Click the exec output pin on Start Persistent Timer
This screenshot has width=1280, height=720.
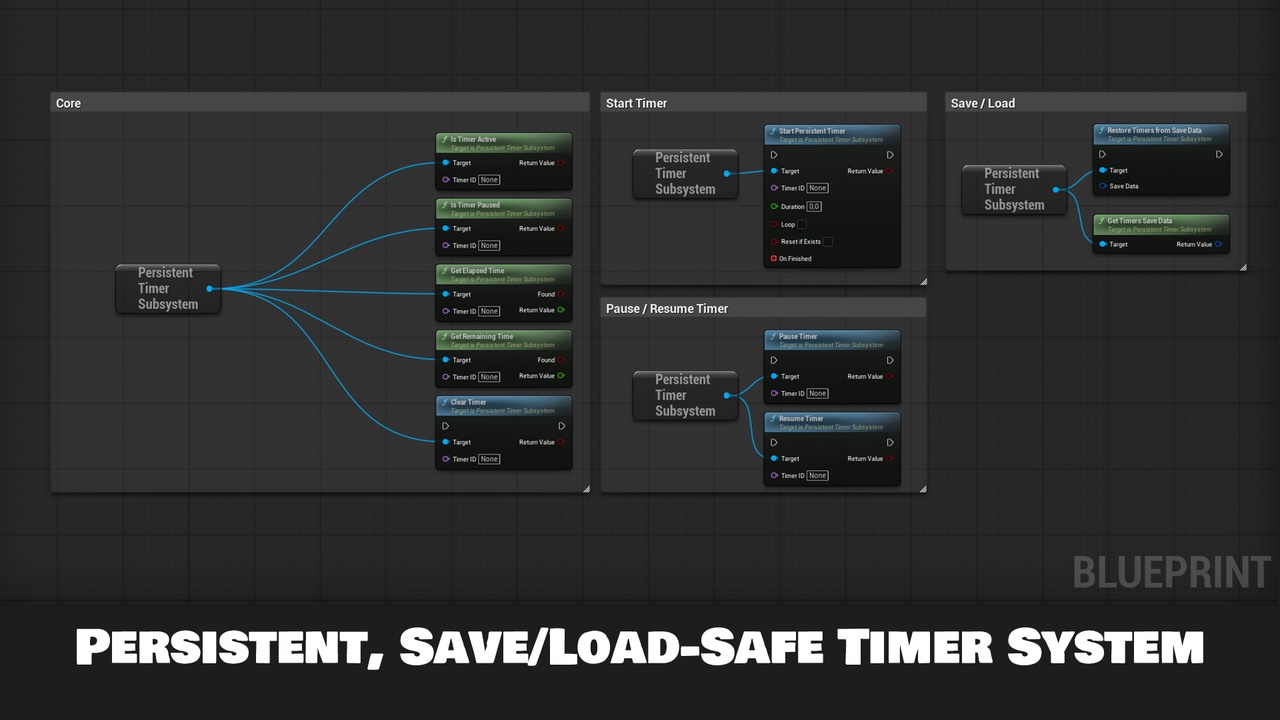890,155
